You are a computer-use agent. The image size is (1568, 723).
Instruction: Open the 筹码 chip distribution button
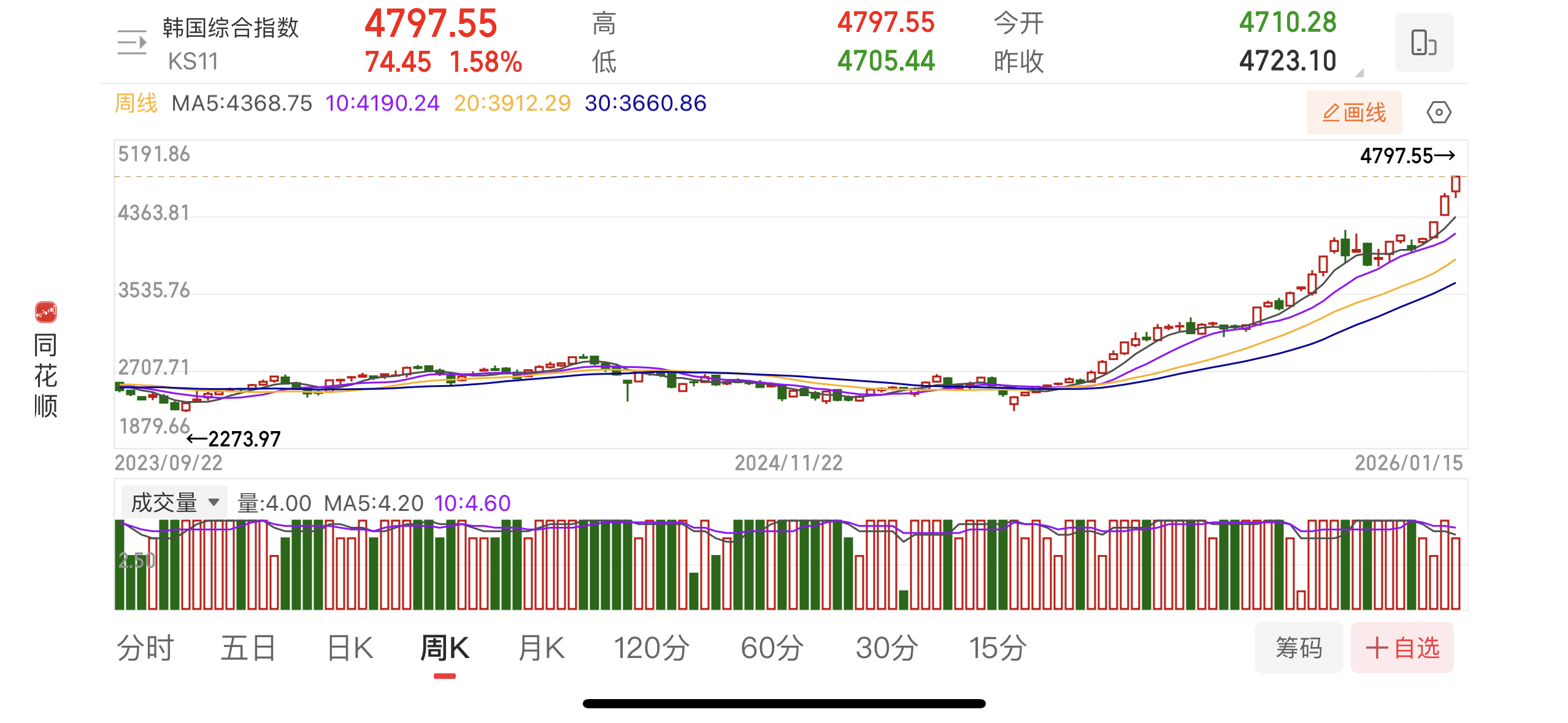pos(1299,648)
